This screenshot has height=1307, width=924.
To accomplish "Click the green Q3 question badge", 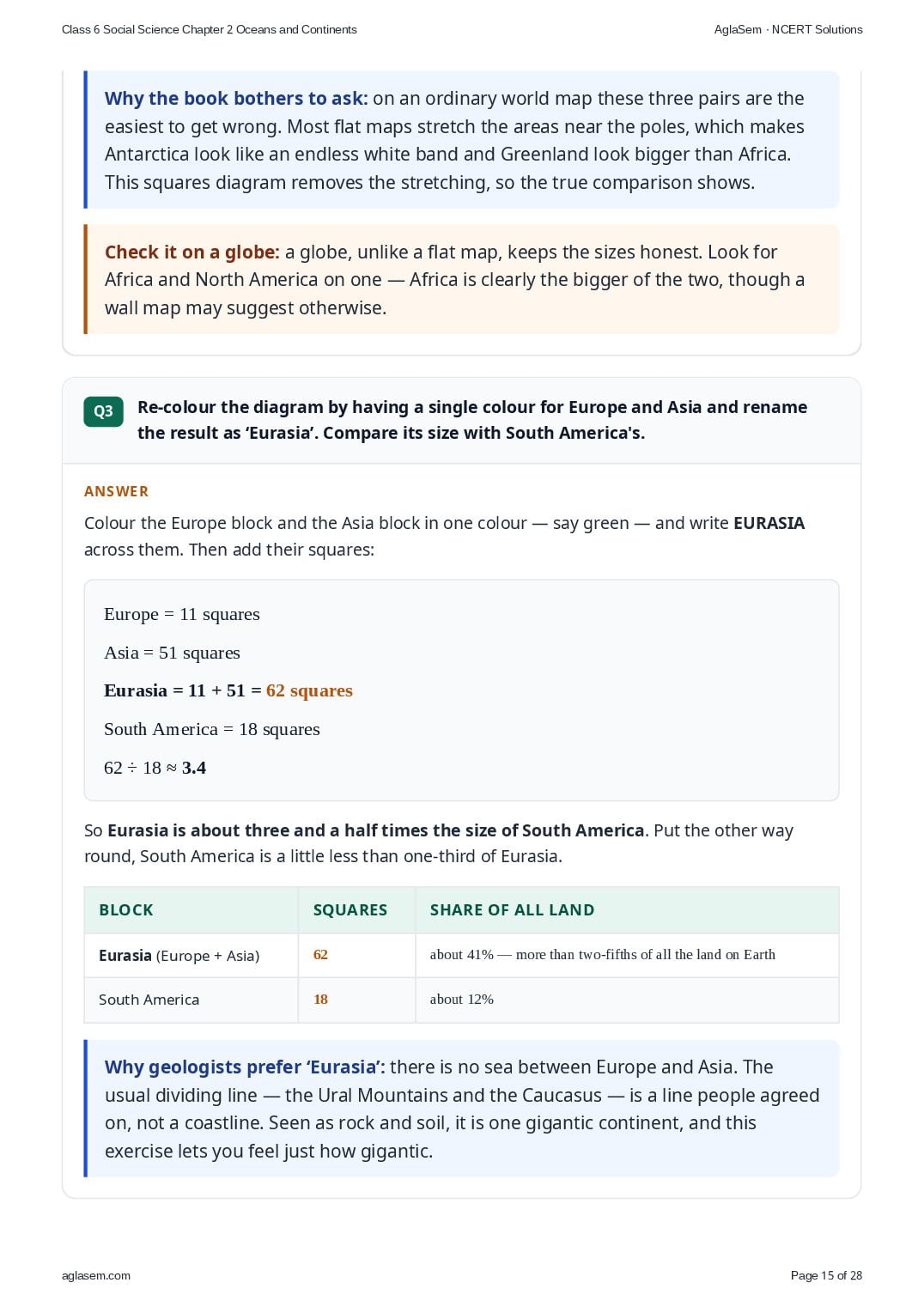I will [103, 411].
